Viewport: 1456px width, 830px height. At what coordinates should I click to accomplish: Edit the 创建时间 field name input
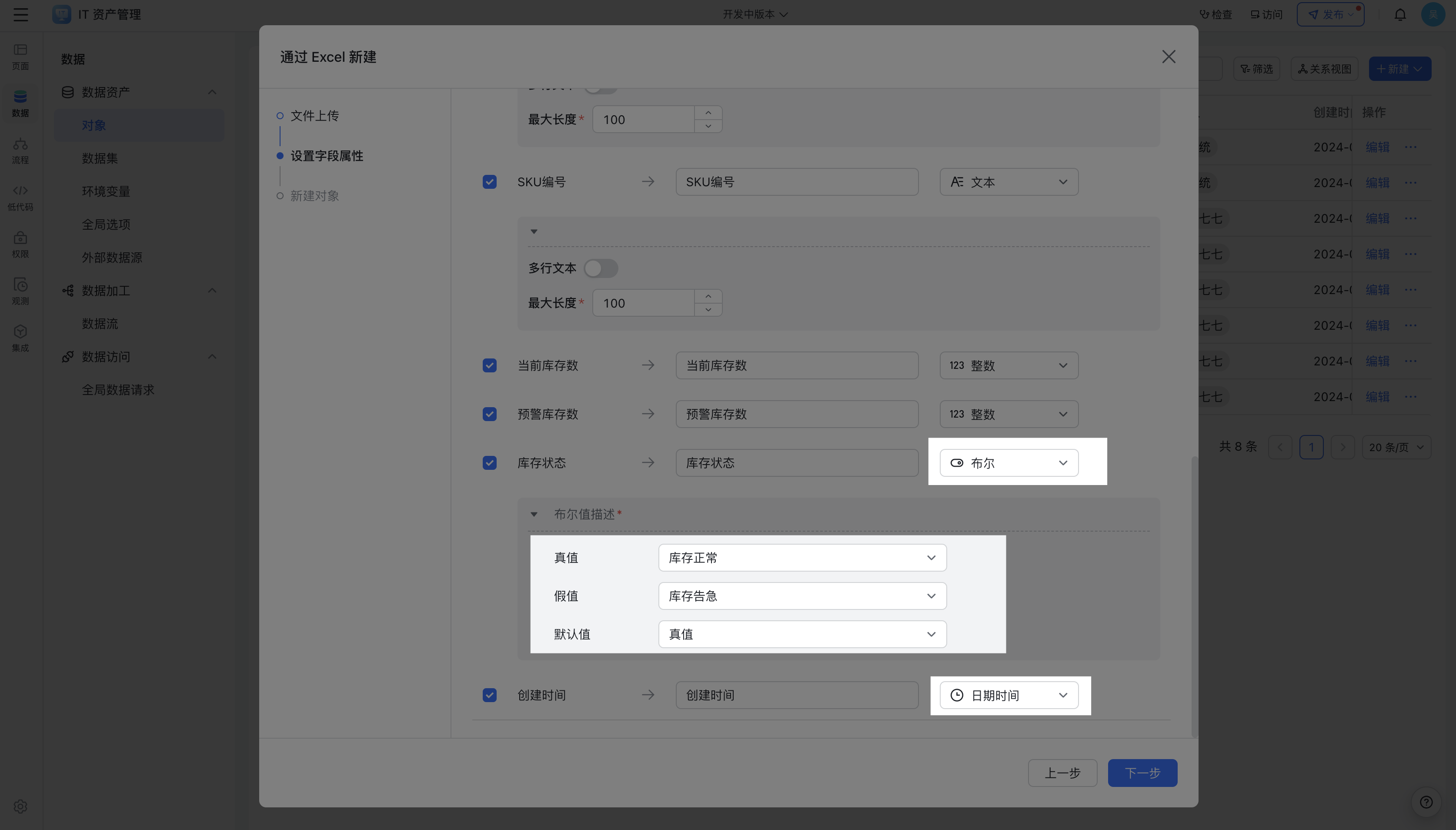(797, 695)
